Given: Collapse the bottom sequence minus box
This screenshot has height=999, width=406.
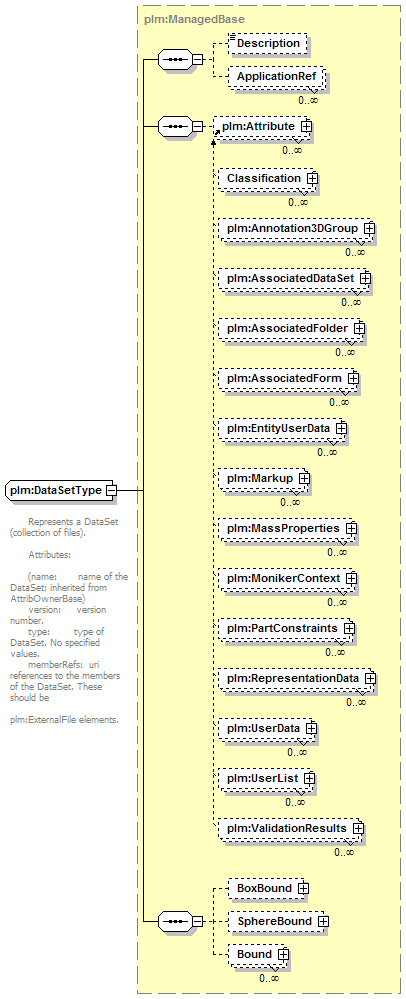Looking at the screenshot, I should (197, 921).
